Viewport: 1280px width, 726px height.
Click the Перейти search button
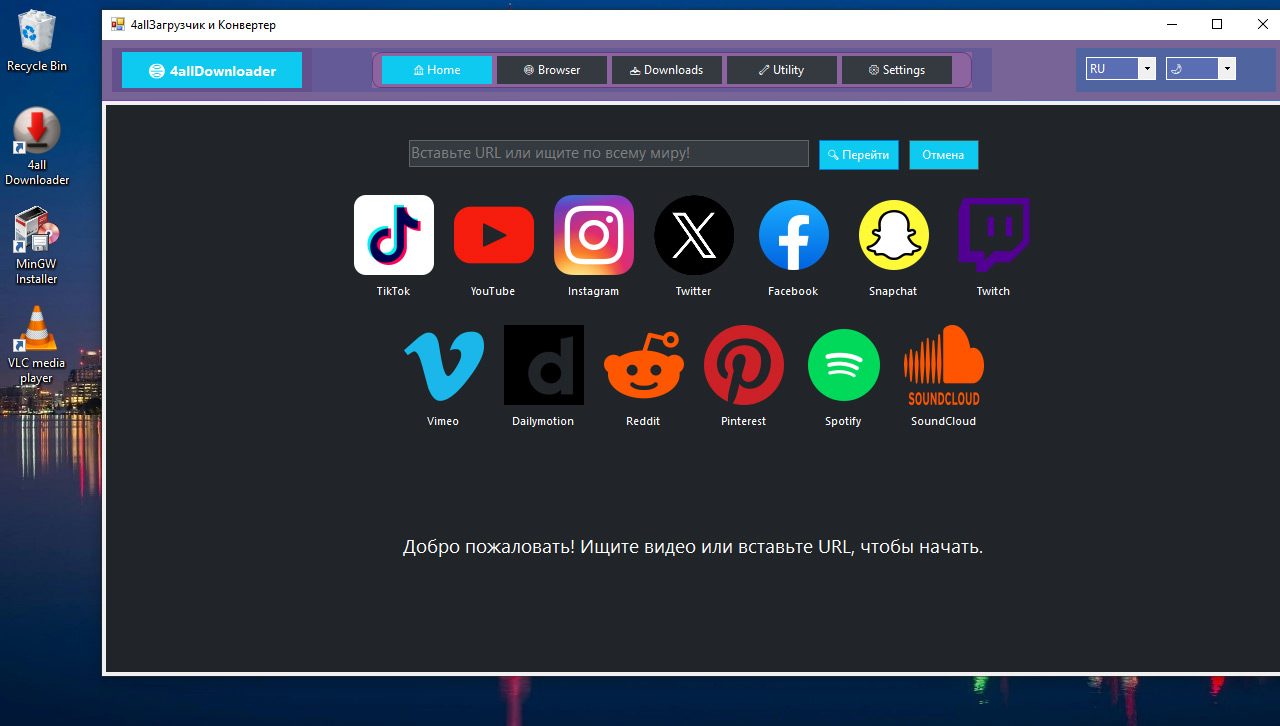tap(859, 155)
